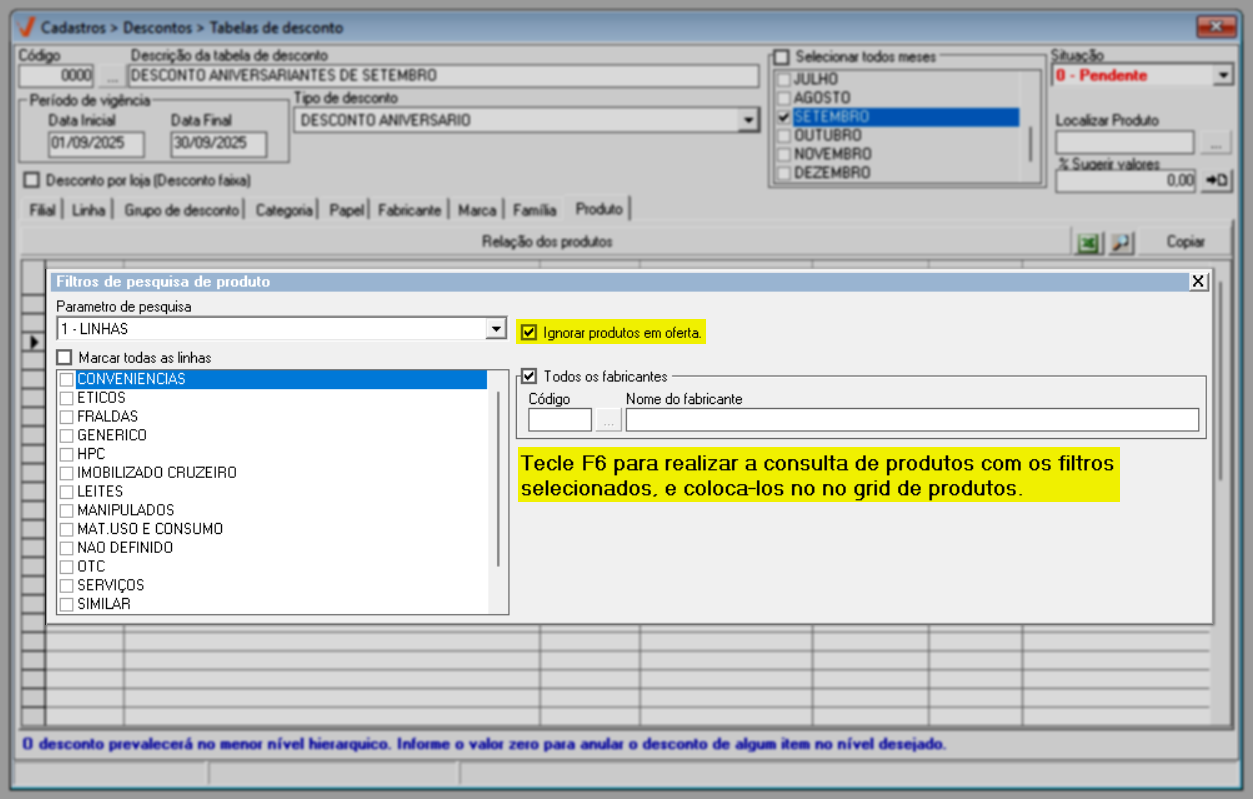Click the arrow button next to Sugerir valores
The width and height of the screenshot is (1253, 799).
1217,181
